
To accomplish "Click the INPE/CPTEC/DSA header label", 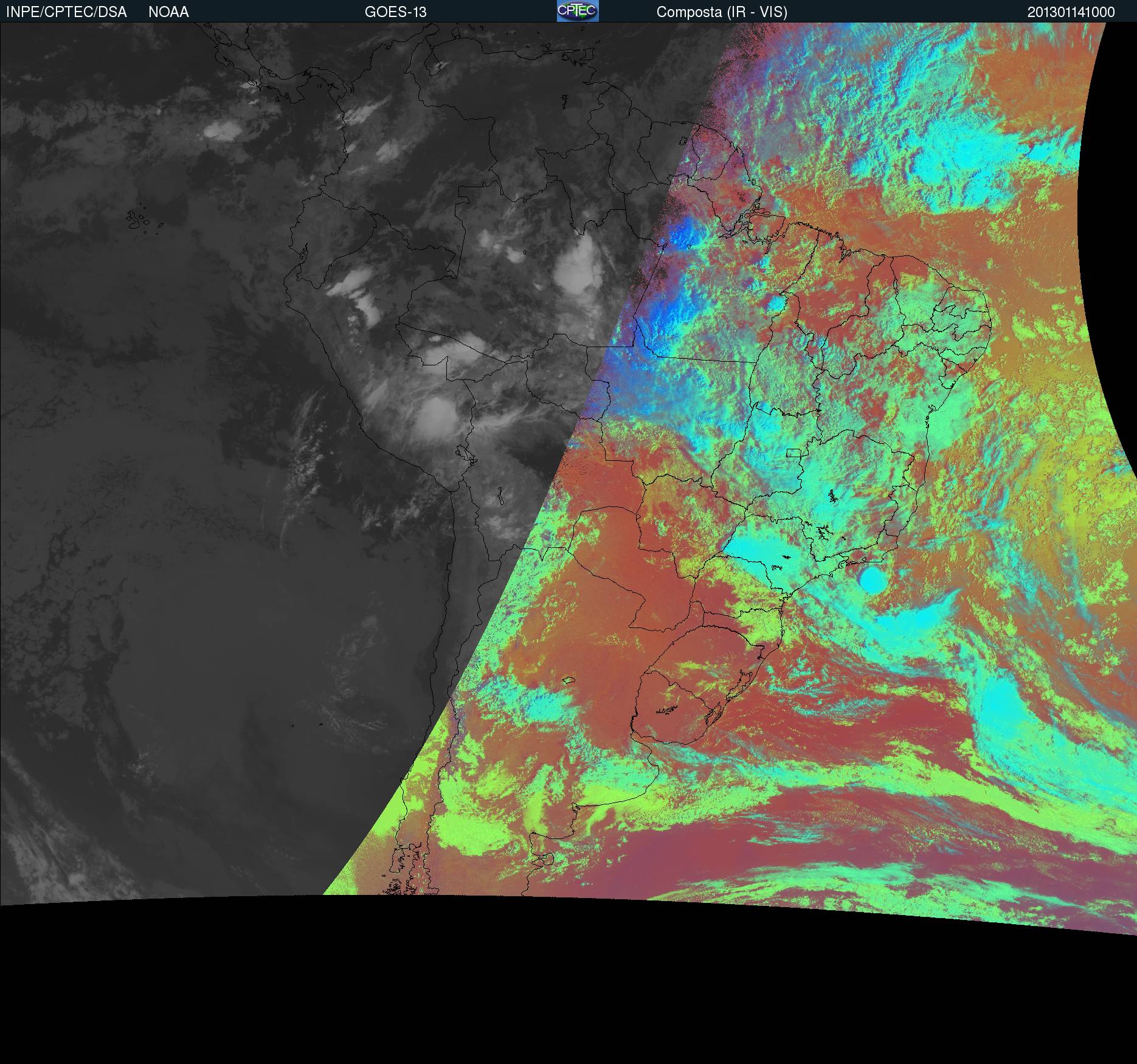I will tap(66, 12).
